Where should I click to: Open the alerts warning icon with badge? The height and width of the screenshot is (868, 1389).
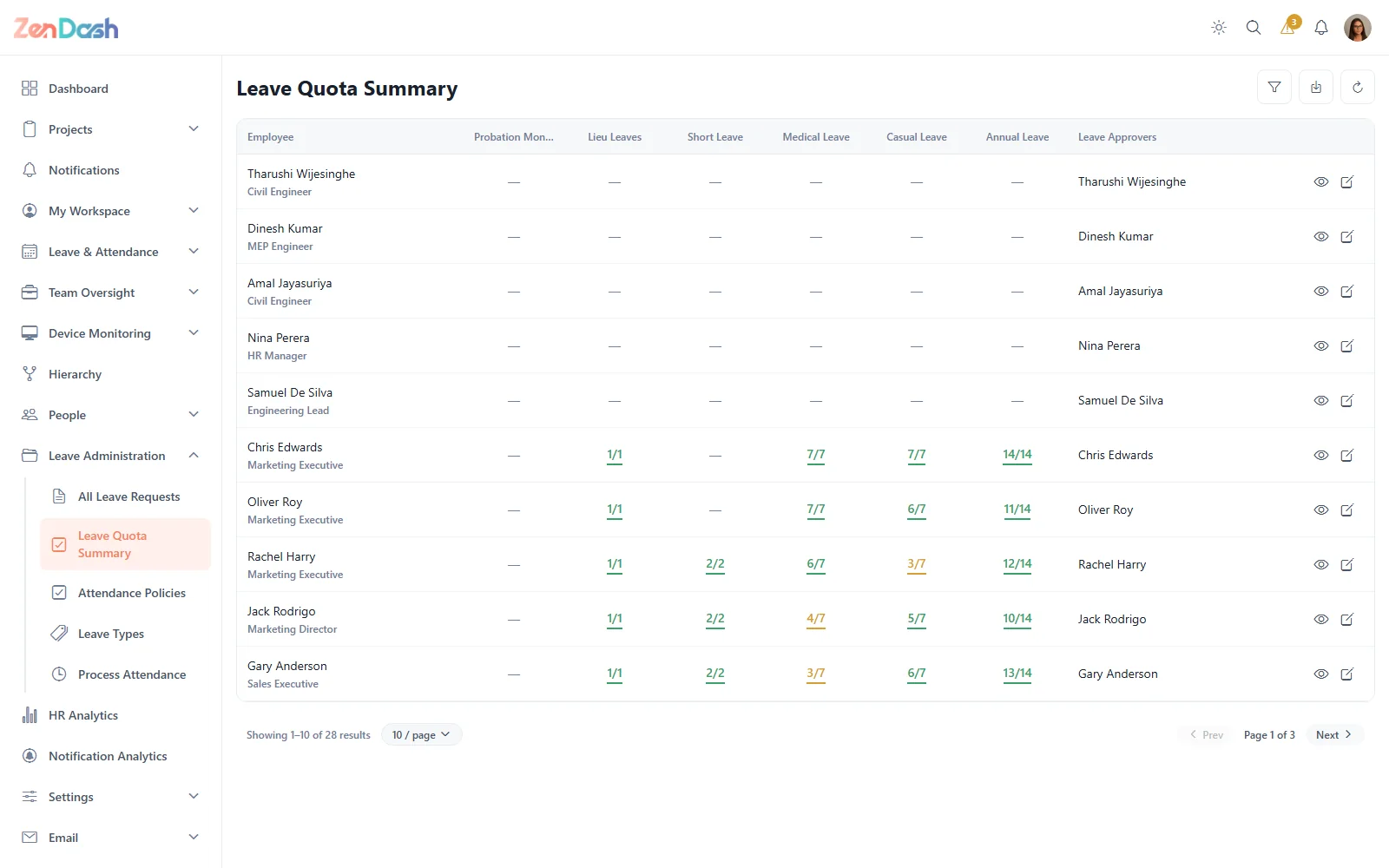coord(1288,27)
